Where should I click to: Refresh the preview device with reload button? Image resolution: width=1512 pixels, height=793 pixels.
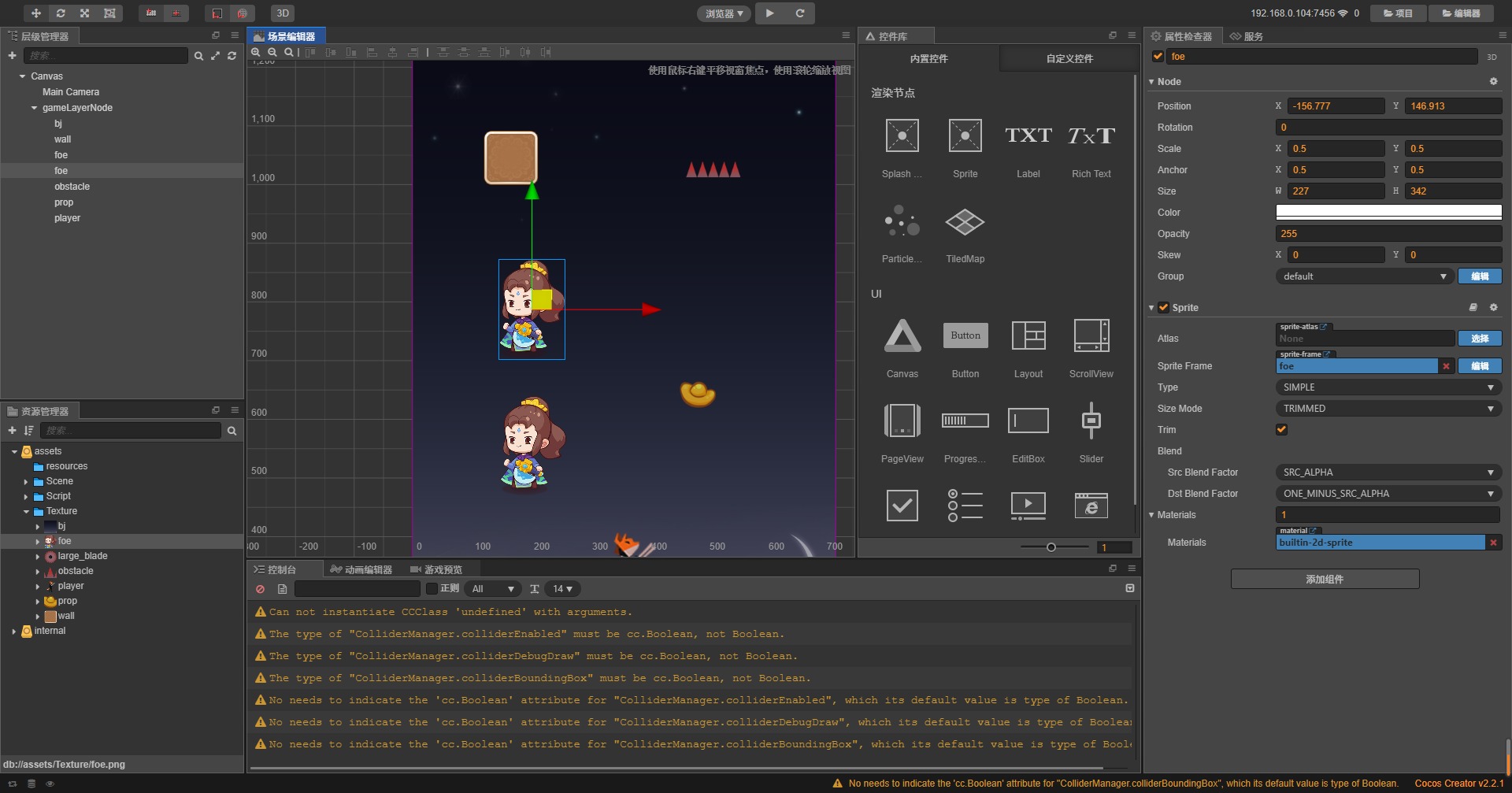pyautogui.click(x=799, y=13)
